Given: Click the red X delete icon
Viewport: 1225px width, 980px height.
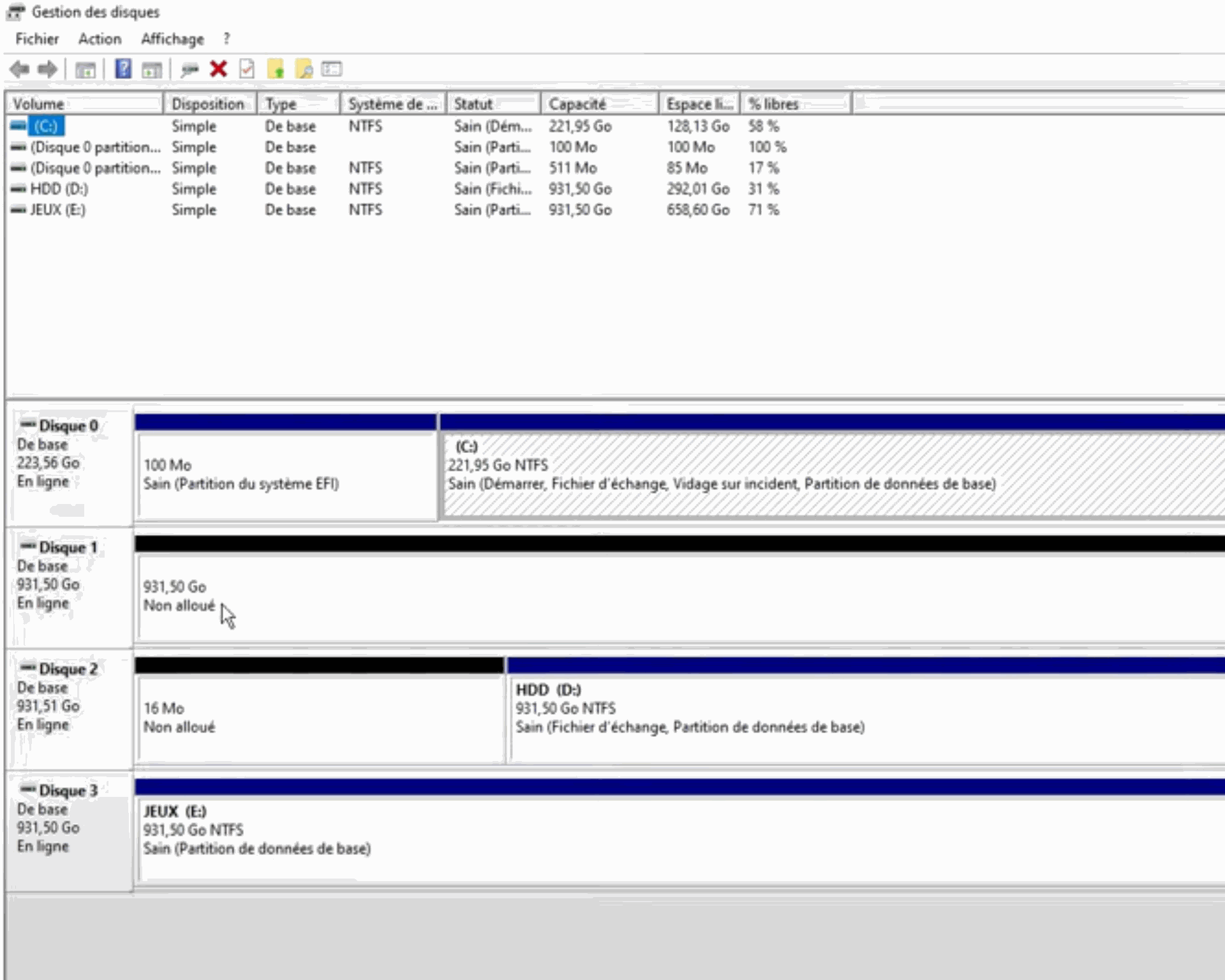Looking at the screenshot, I should [218, 69].
